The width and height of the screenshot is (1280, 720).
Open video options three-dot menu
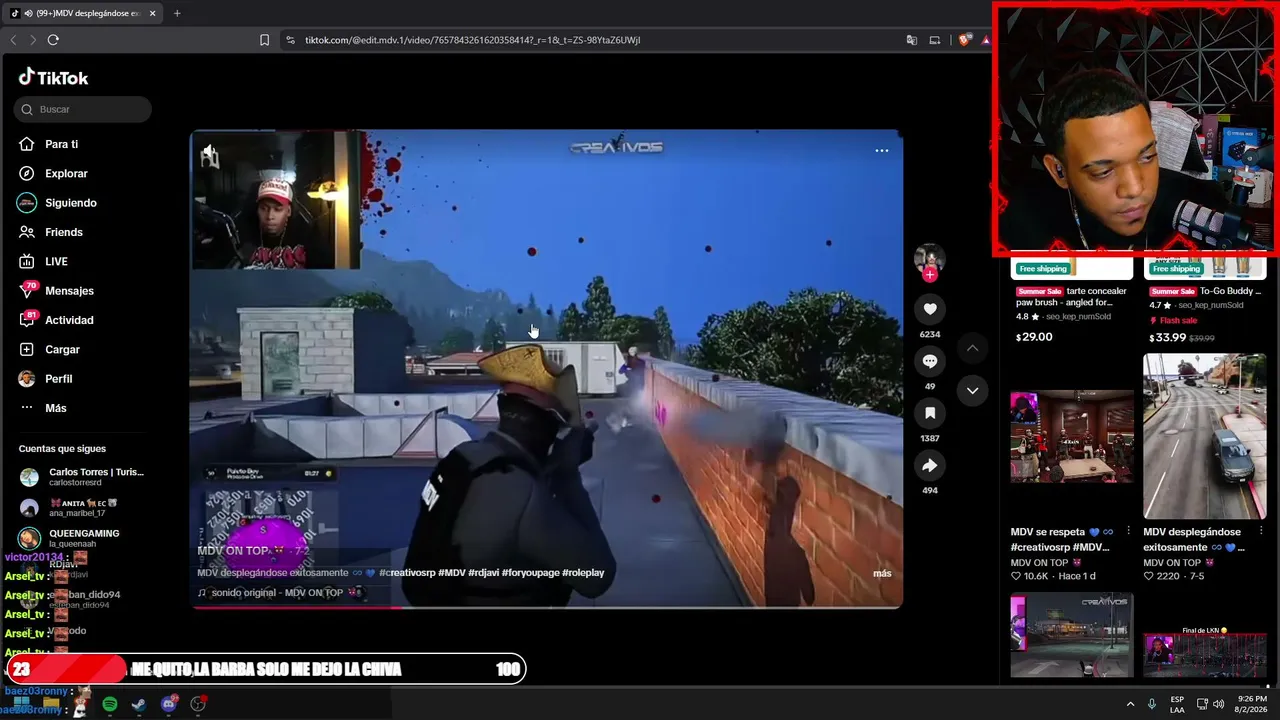(x=882, y=151)
